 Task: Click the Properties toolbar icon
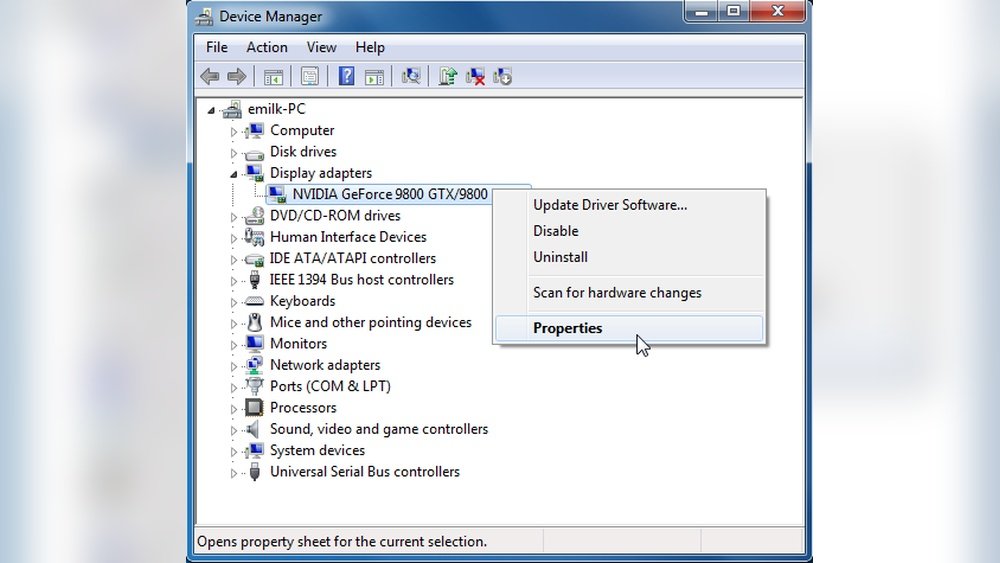coord(310,76)
